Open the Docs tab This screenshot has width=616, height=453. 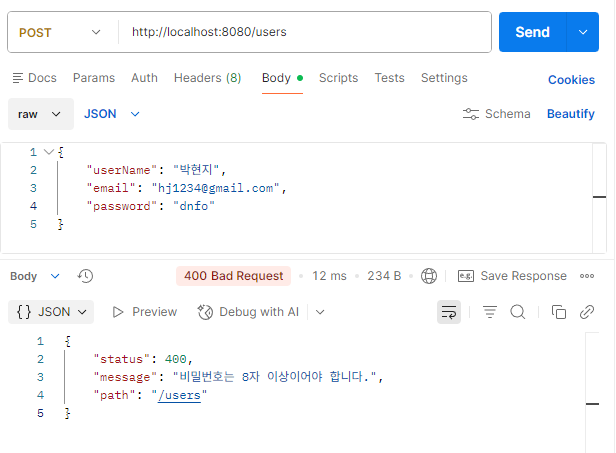35,78
